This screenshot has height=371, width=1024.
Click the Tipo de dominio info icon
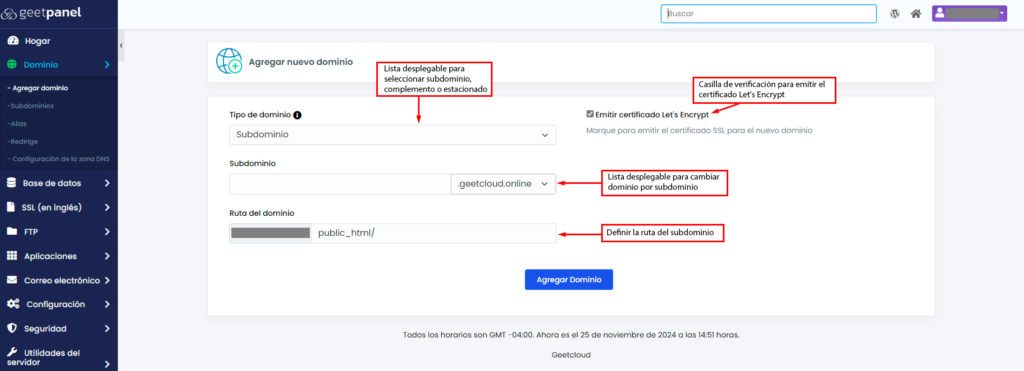(x=297, y=114)
